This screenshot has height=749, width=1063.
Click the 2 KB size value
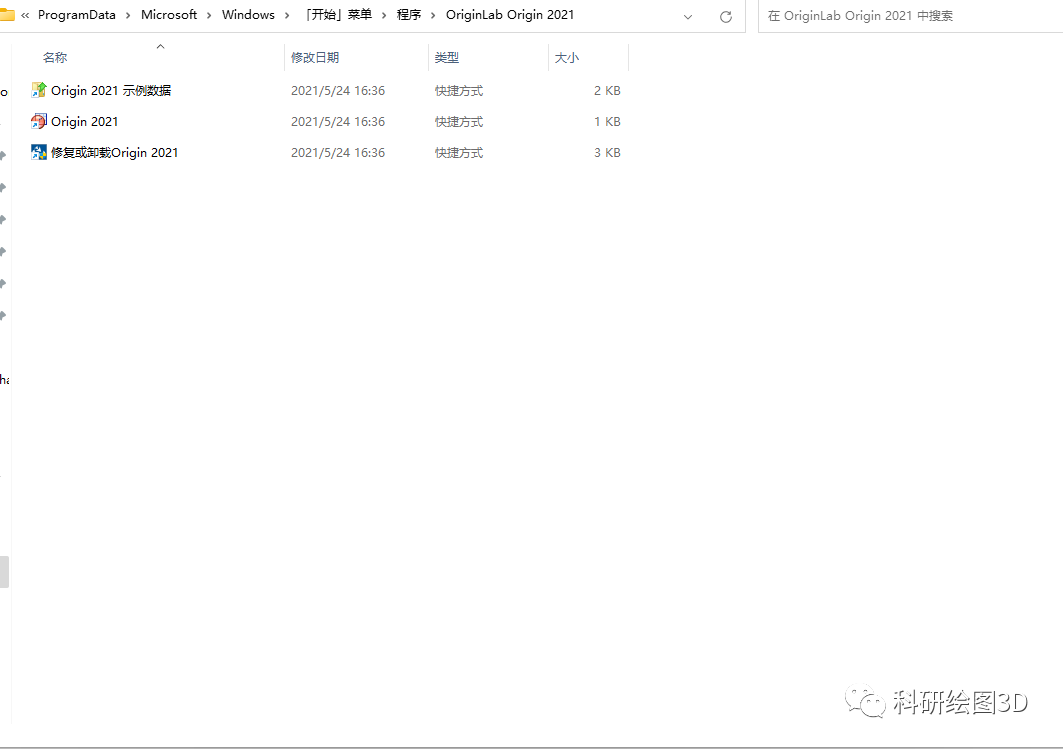607,91
